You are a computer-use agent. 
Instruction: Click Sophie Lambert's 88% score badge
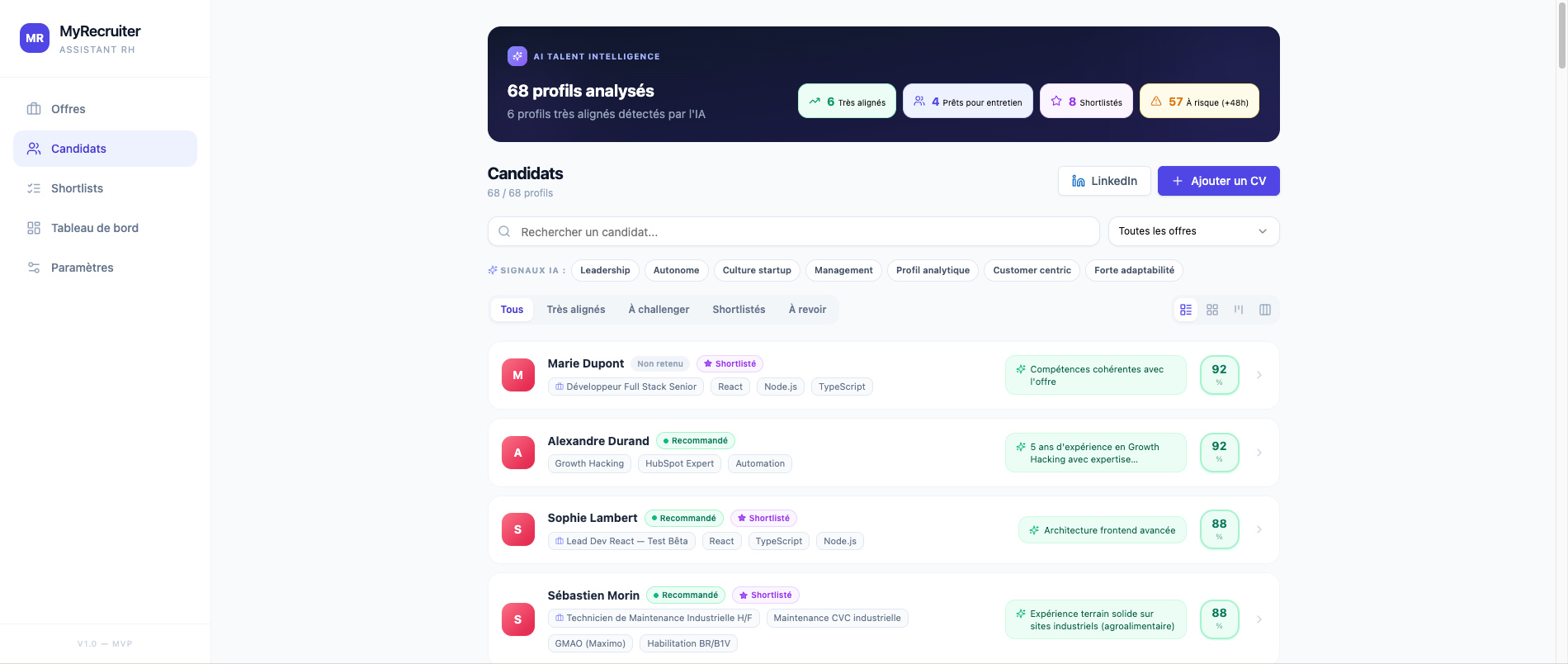[x=1220, y=529]
